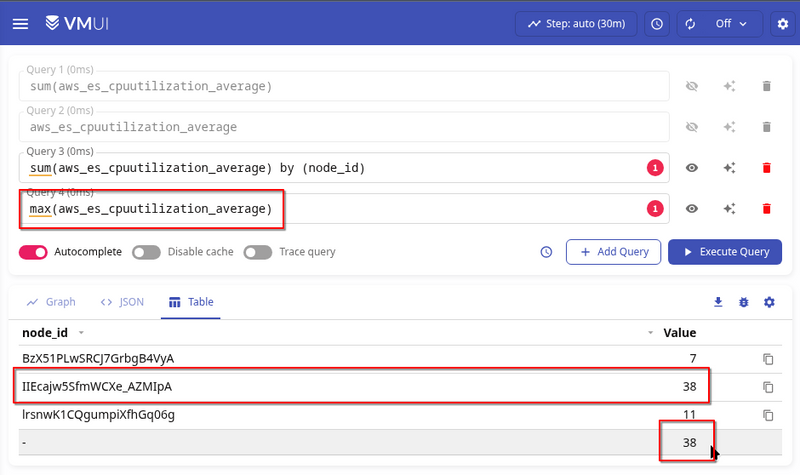
Task: Click the Execute Query button
Action: click(x=725, y=252)
